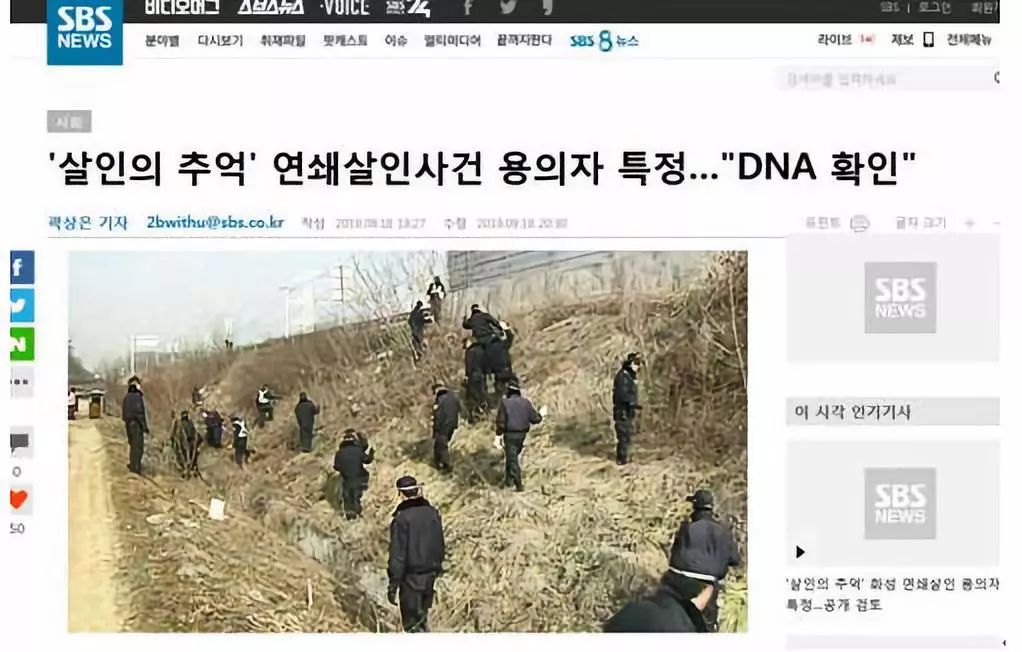
Task: Click the main article photo of searchers
Action: coord(408,441)
